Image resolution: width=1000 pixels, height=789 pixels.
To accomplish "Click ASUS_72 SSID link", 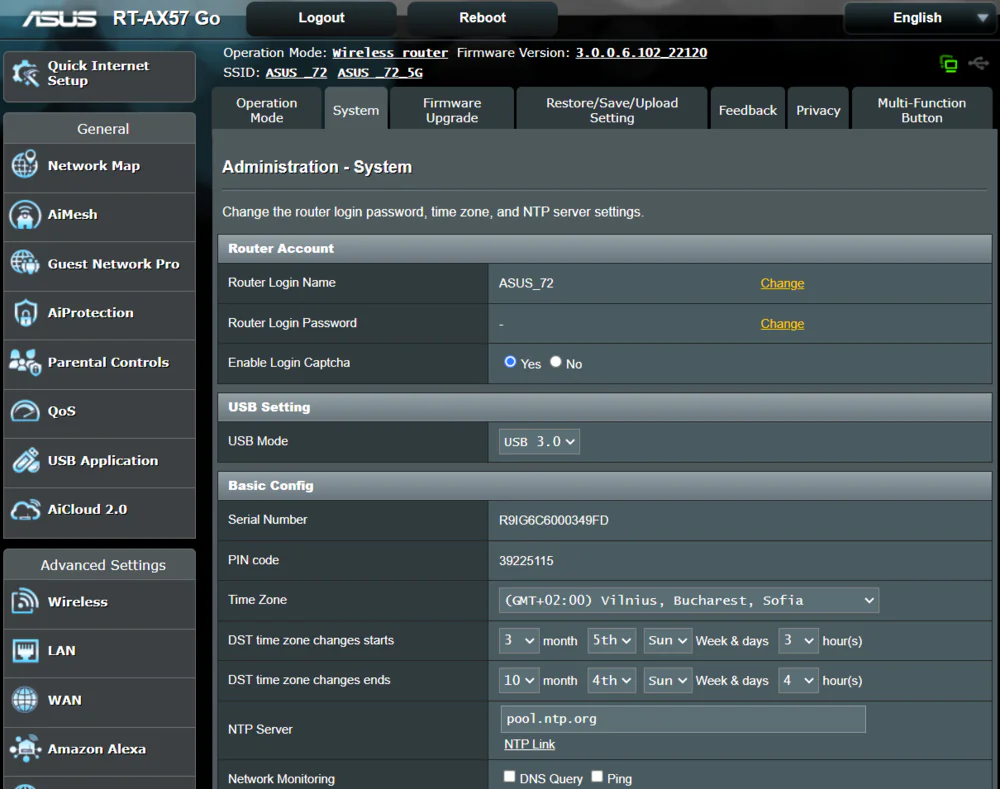I will [296, 73].
